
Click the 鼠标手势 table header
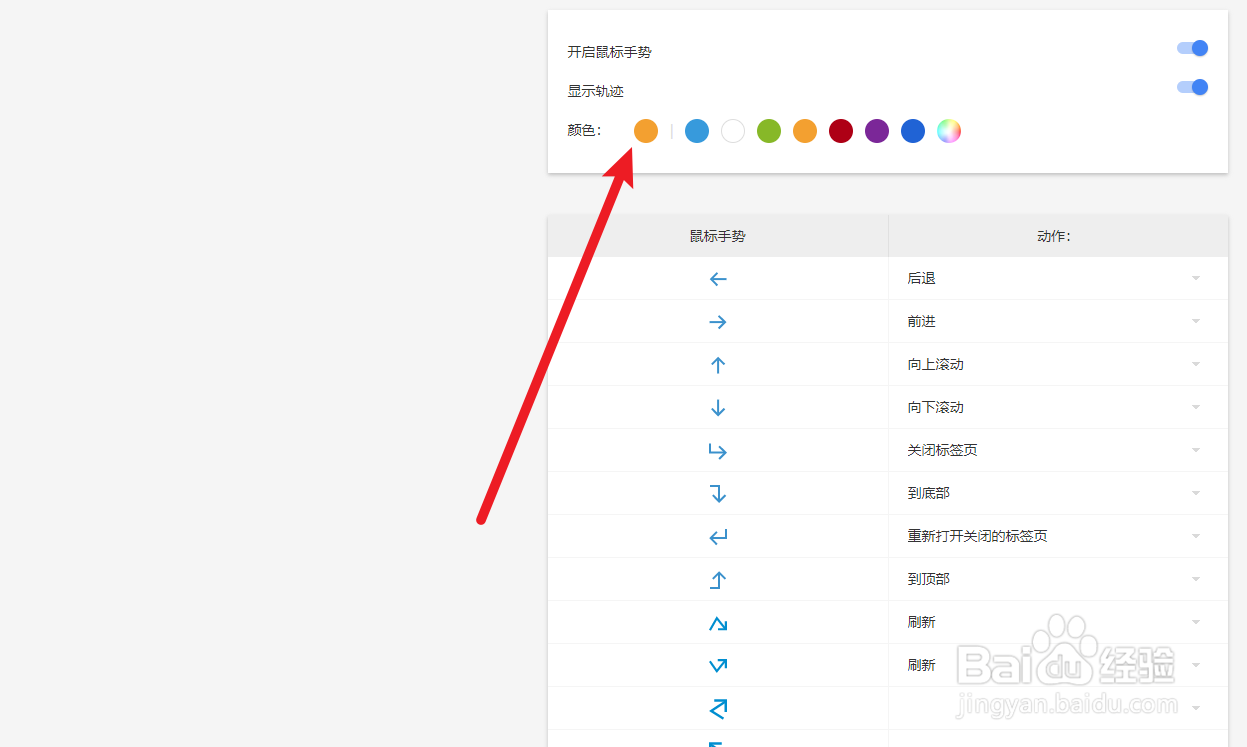coord(718,235)
